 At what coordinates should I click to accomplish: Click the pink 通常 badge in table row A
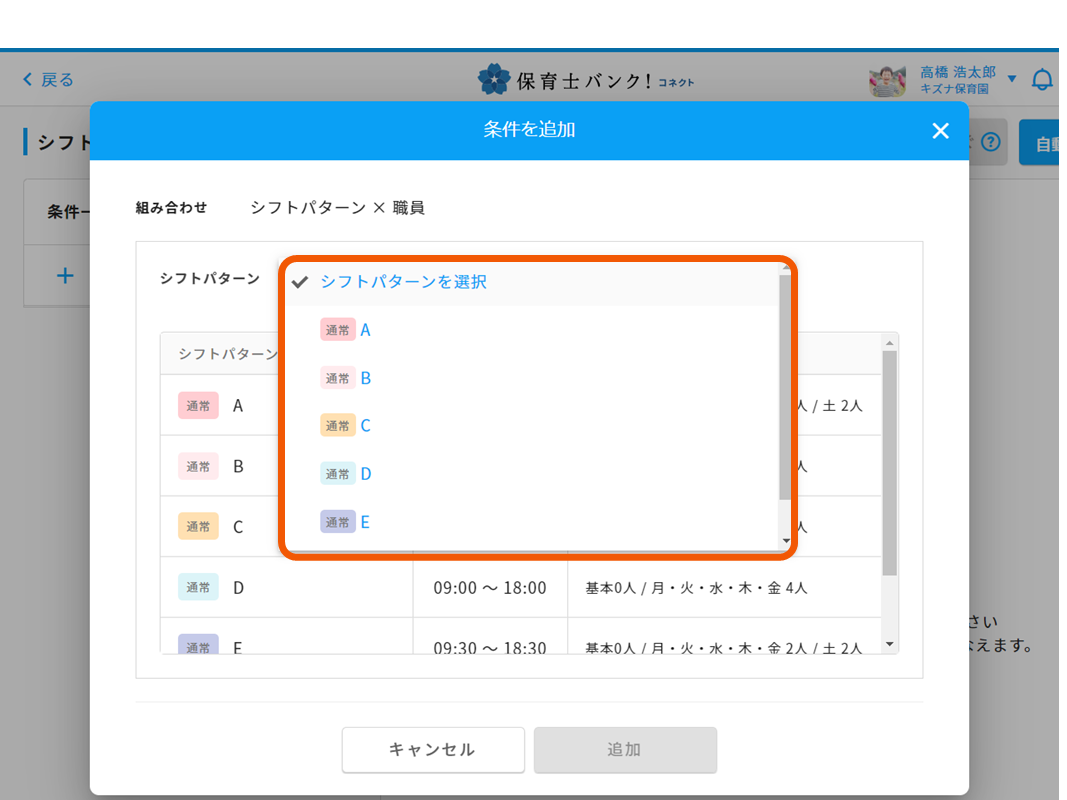pyautogui.click(x=198, y=406)
